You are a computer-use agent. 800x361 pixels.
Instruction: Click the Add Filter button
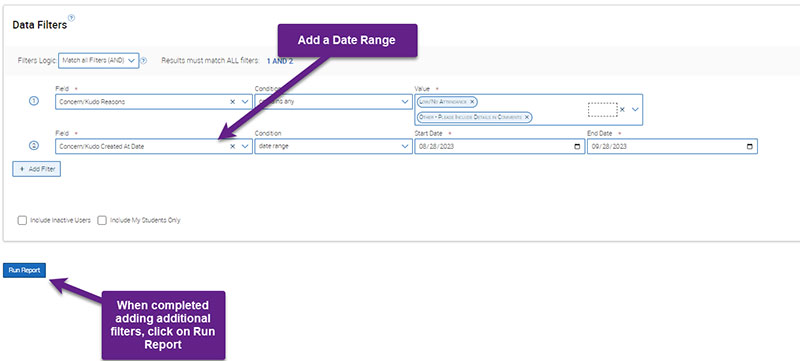pos(37,169)
